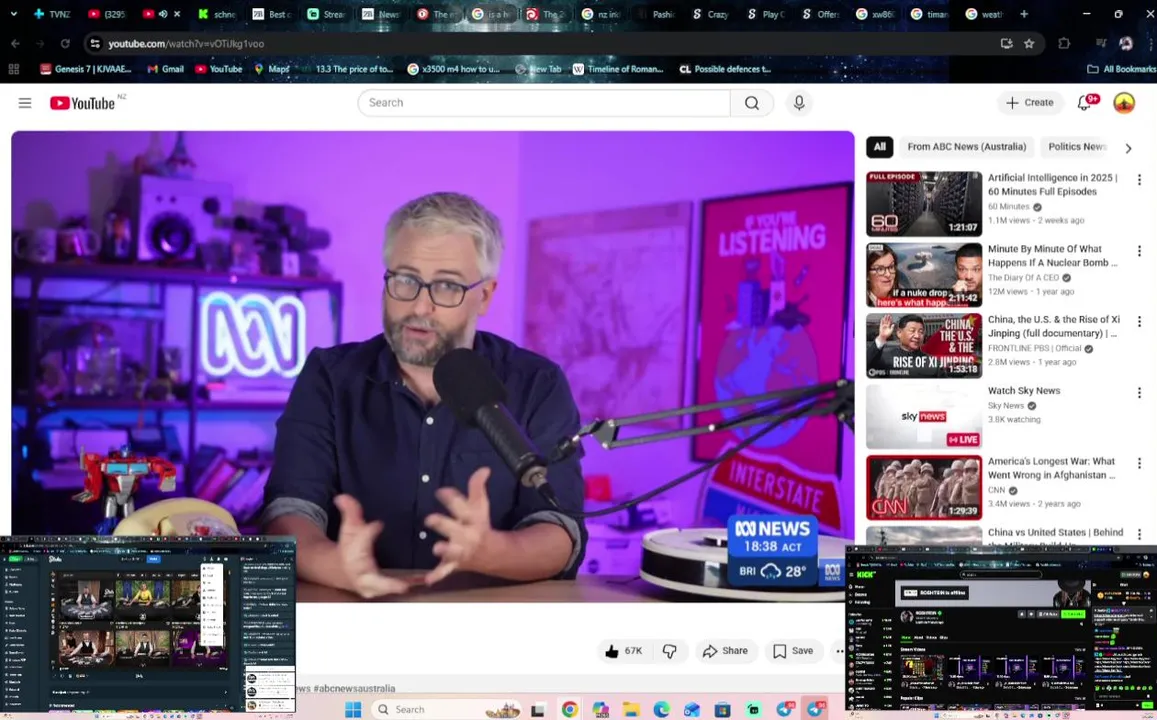
Task: Open options menu for Nuclear Bomb video
Action: tap(1139, 251)
